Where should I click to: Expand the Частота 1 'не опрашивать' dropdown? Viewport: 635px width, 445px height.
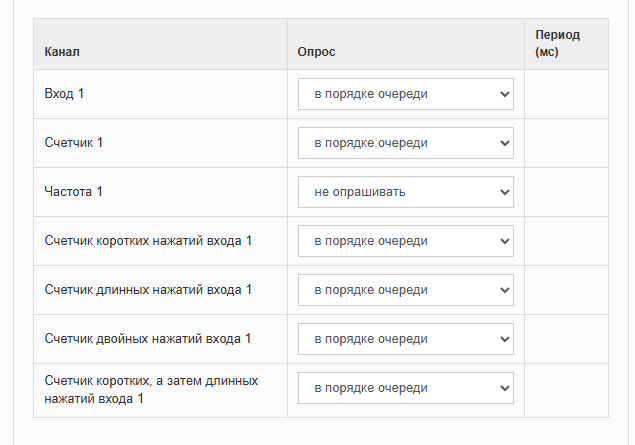point(405,192)
